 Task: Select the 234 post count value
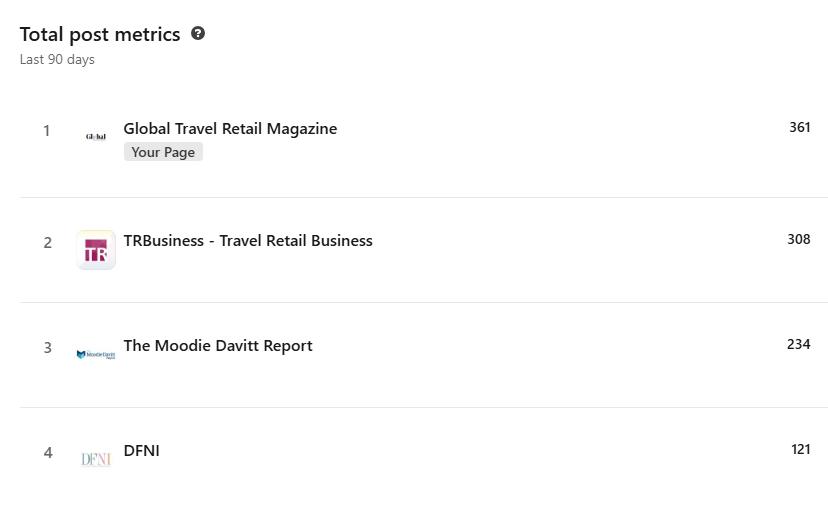coord(798,344)
